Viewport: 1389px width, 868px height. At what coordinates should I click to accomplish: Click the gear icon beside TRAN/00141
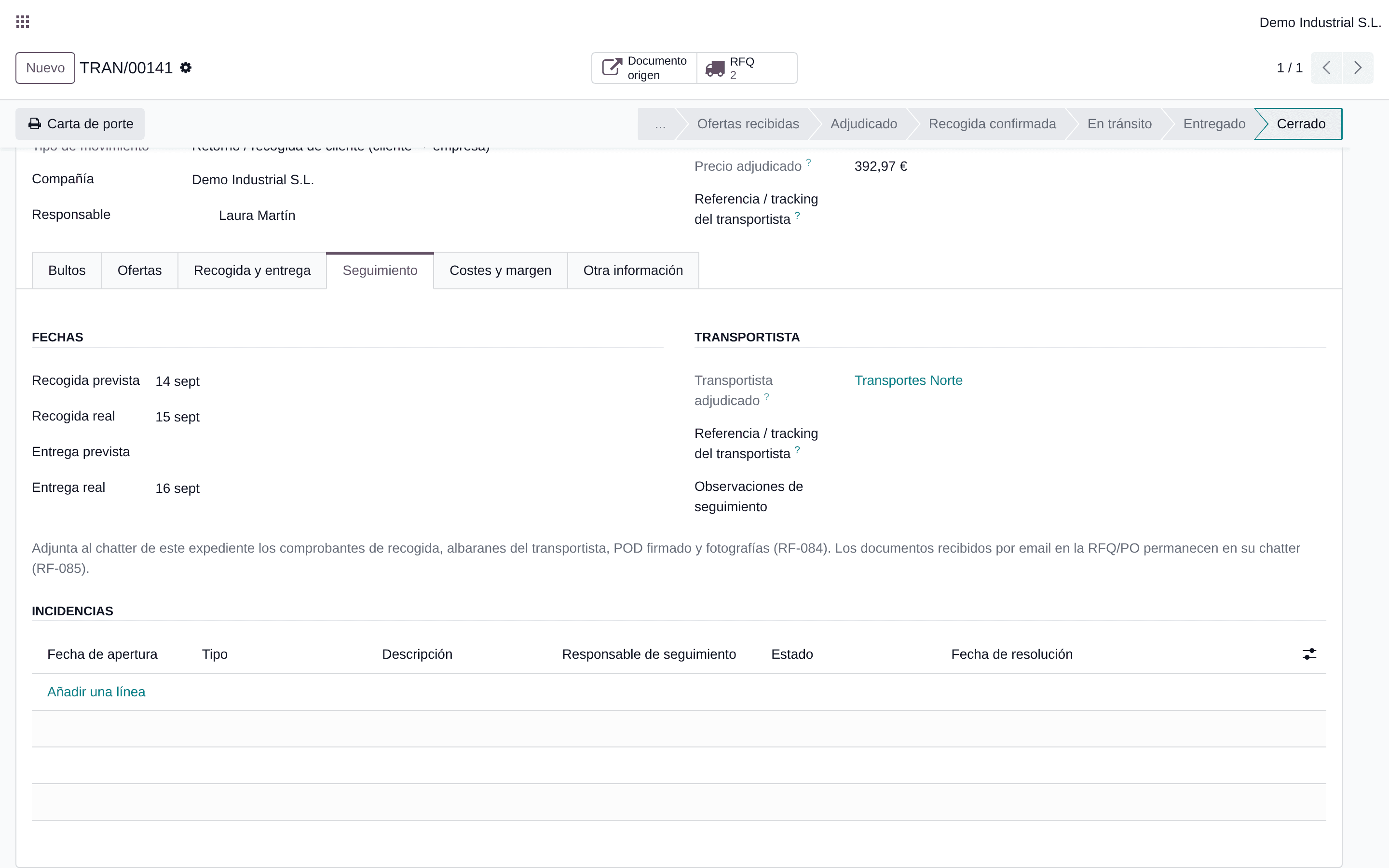coord(185,68)
